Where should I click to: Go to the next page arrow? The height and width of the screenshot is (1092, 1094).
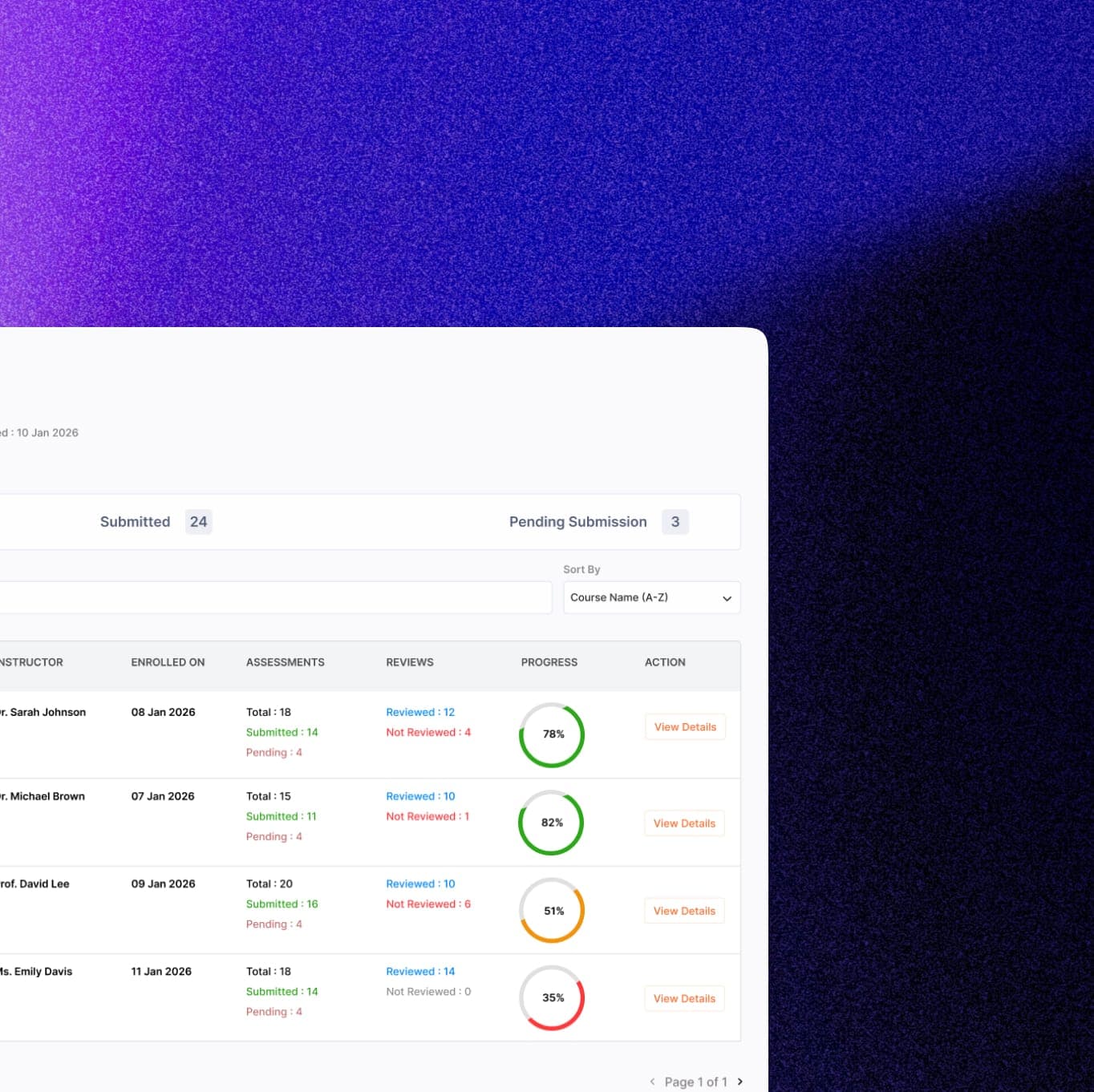[x=739, y=1082]
